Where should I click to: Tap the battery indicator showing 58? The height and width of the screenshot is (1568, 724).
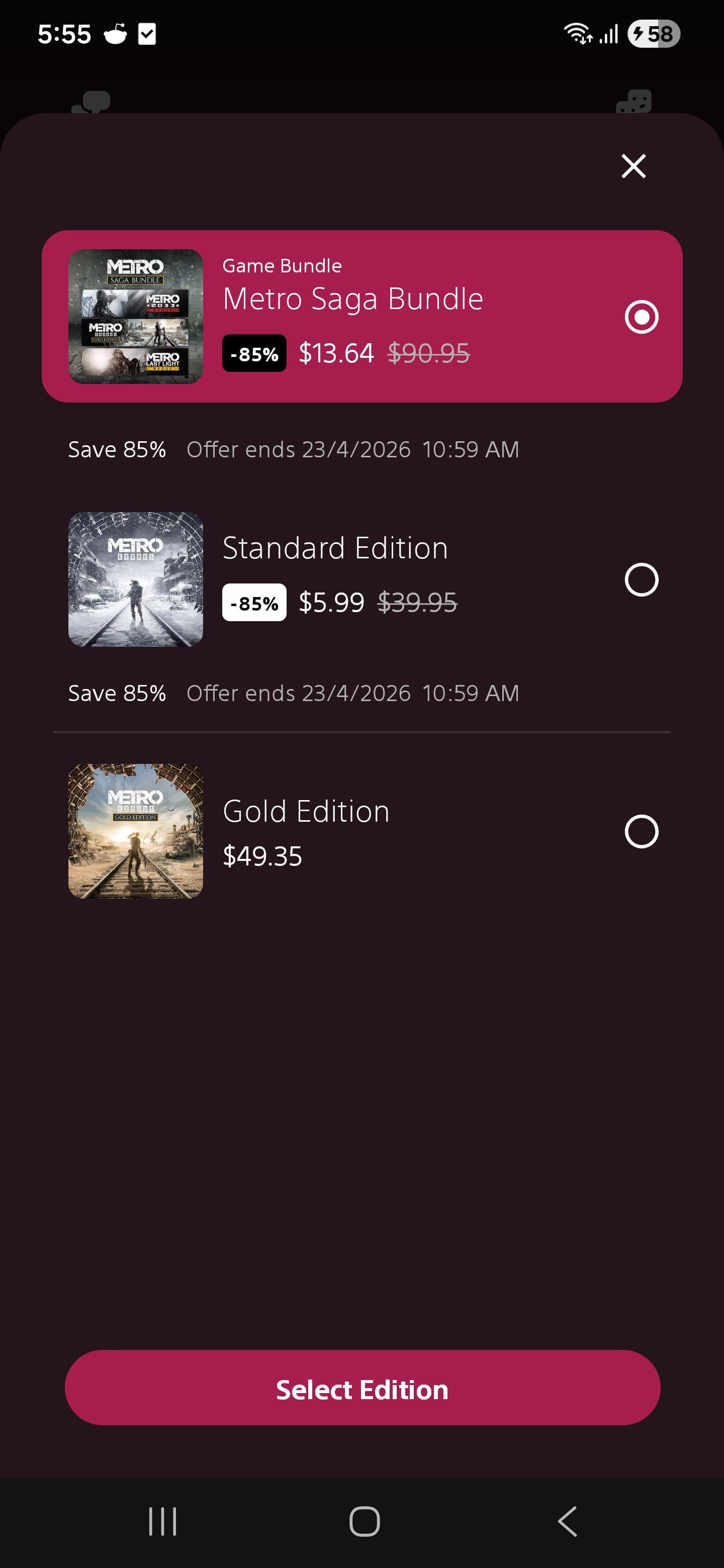[654, 34]
